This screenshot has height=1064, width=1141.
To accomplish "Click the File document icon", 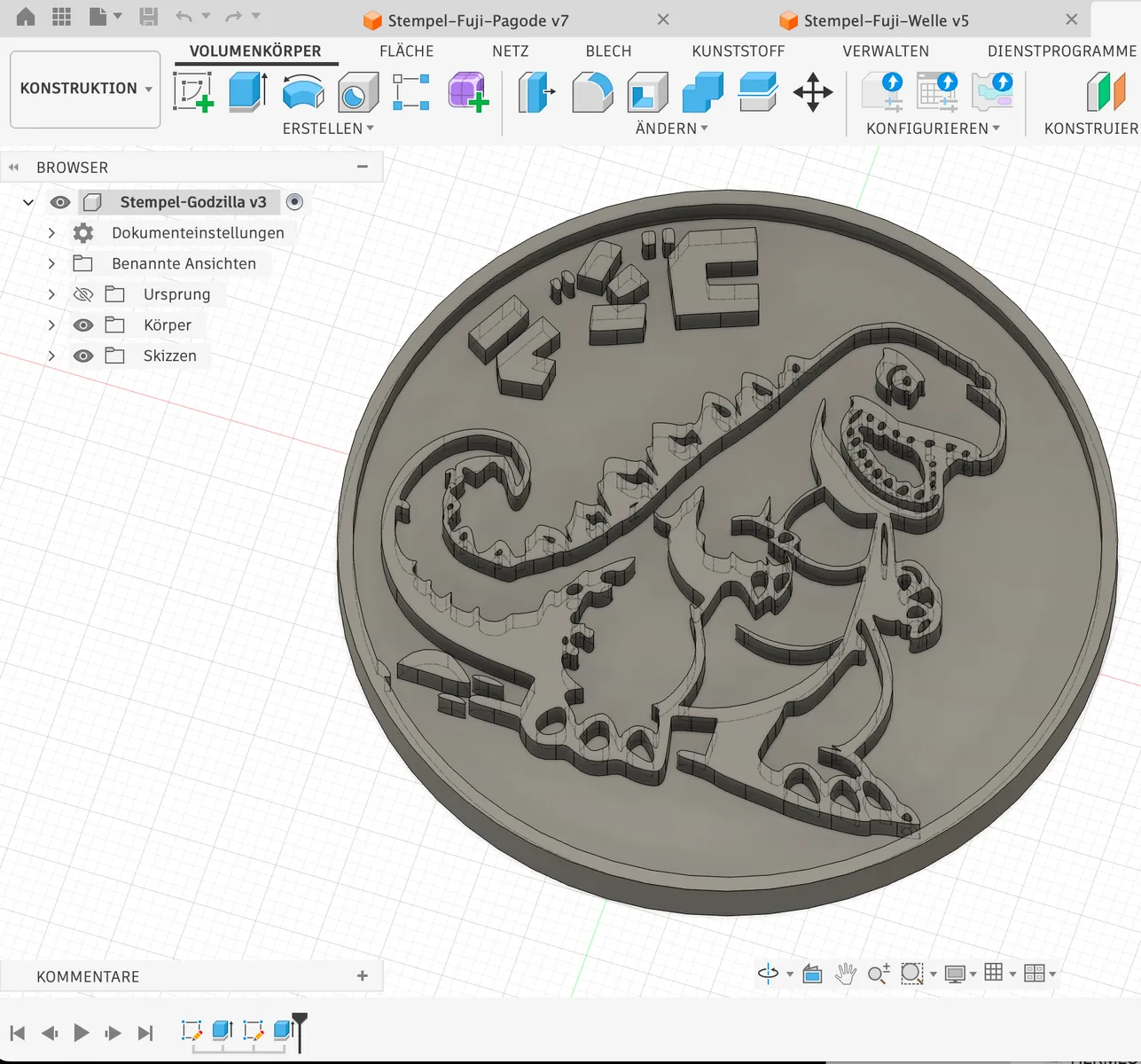I will tap(98, 16).
